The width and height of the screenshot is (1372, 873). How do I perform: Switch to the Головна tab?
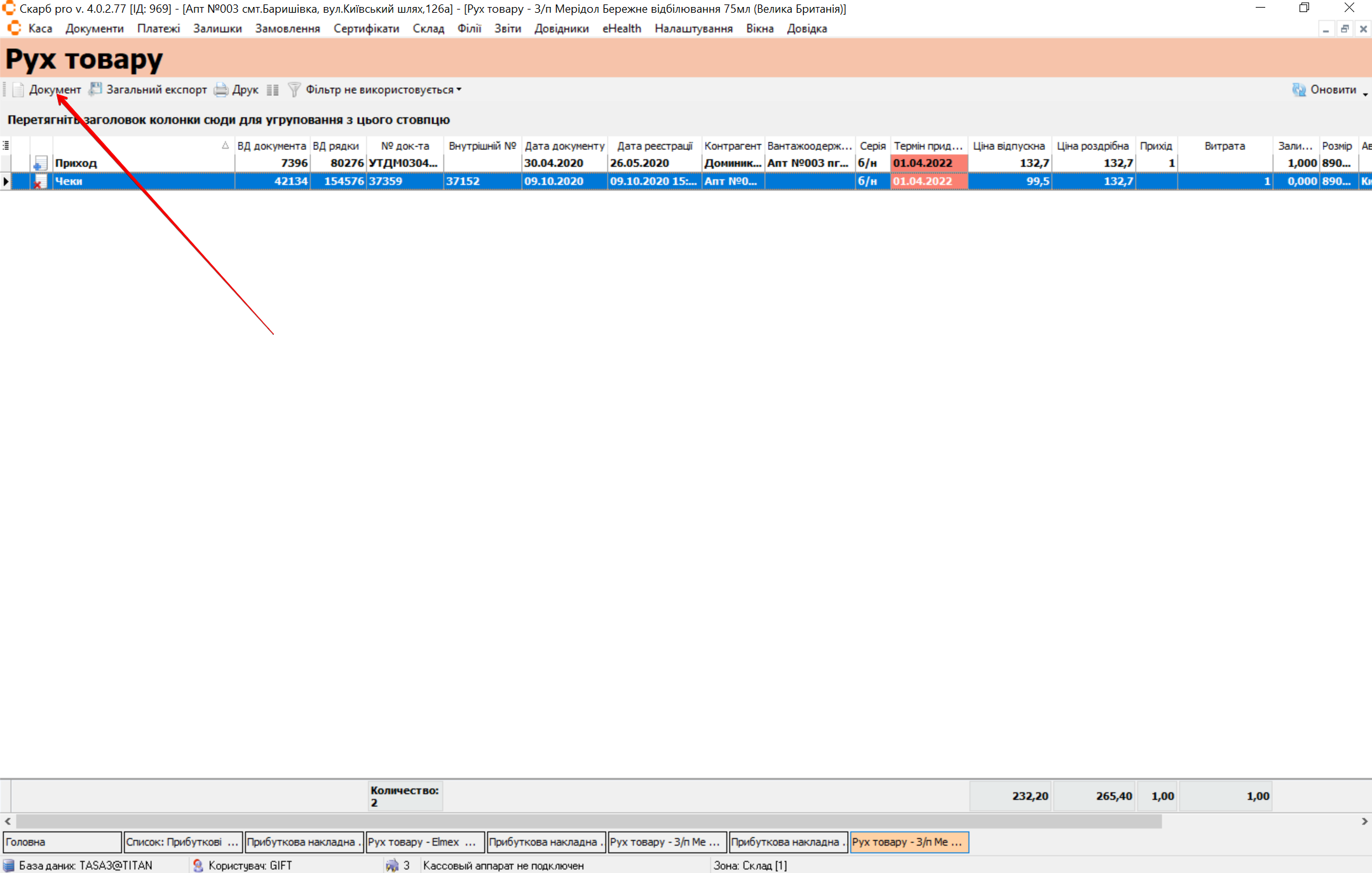62,842
